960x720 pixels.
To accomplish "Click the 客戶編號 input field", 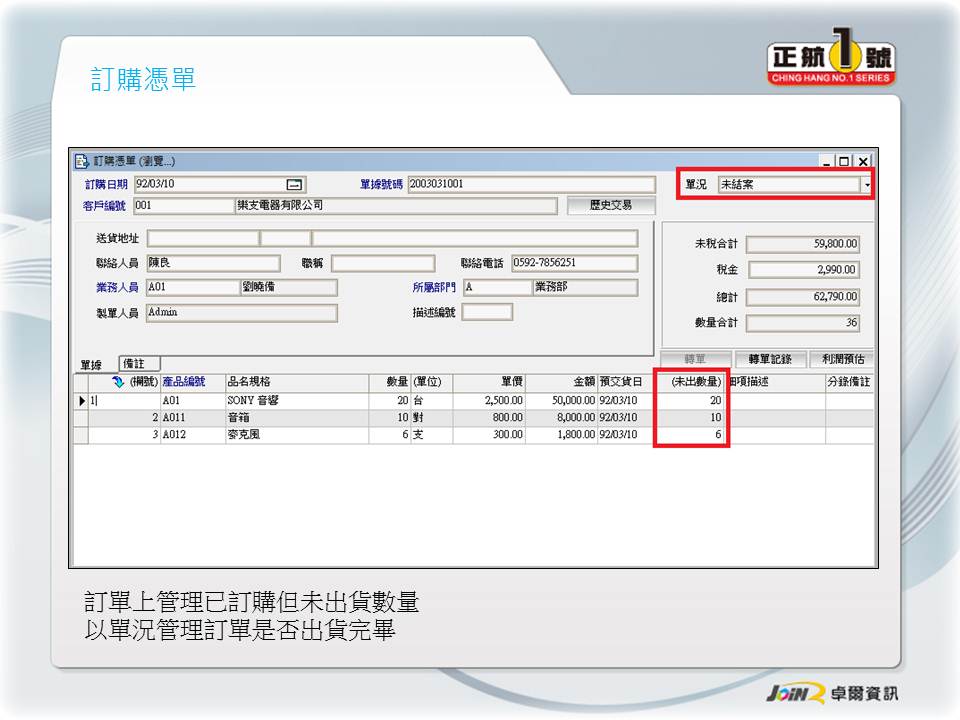I will coord(181,206).
